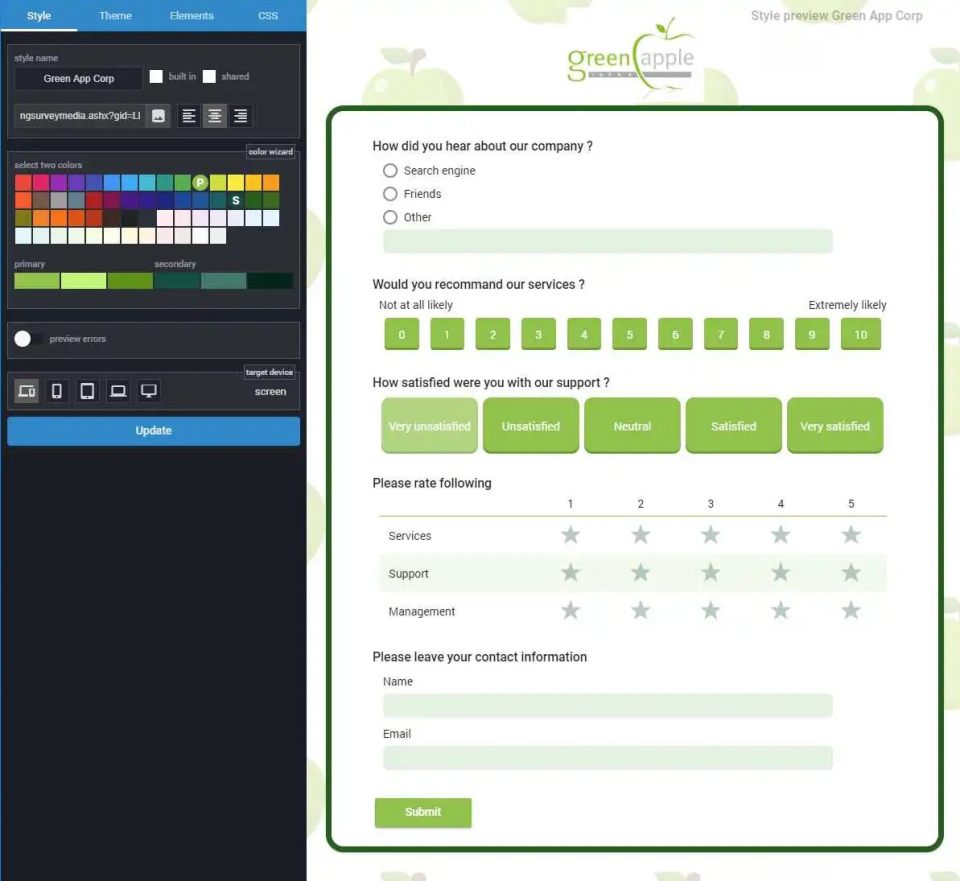Select the desktop screen target device icon
This screenshot has width=960, height=881.
click(148, 390)
